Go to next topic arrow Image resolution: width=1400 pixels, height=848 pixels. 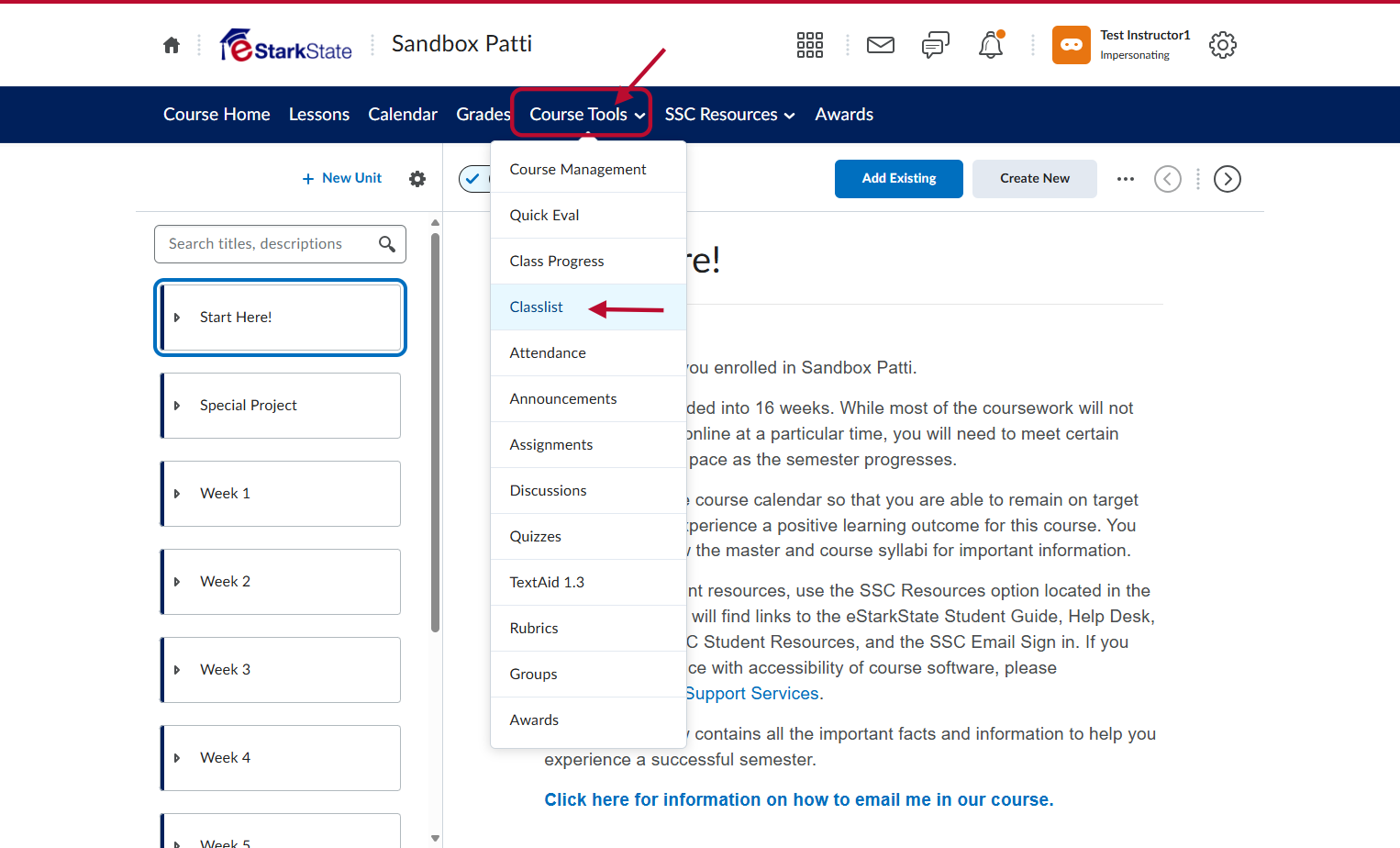point(1228,179)
